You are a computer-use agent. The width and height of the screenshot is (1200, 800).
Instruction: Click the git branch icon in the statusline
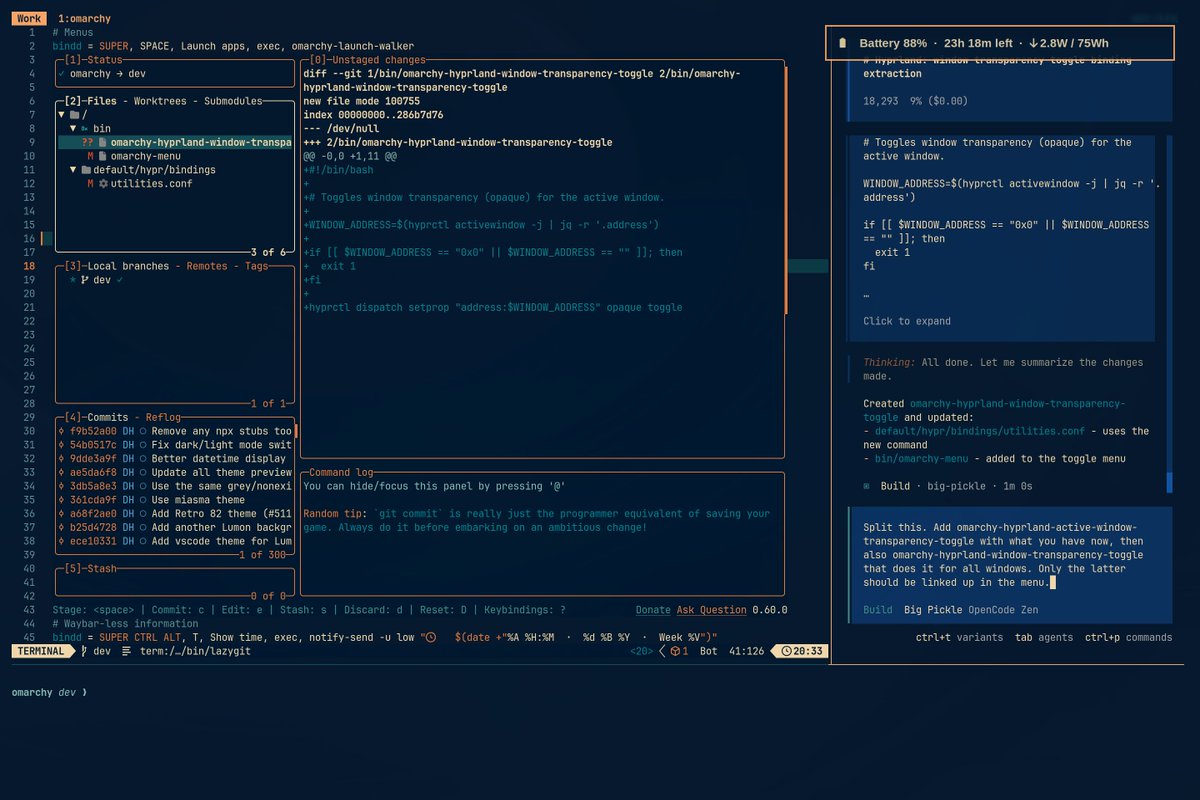click(85, 651)
